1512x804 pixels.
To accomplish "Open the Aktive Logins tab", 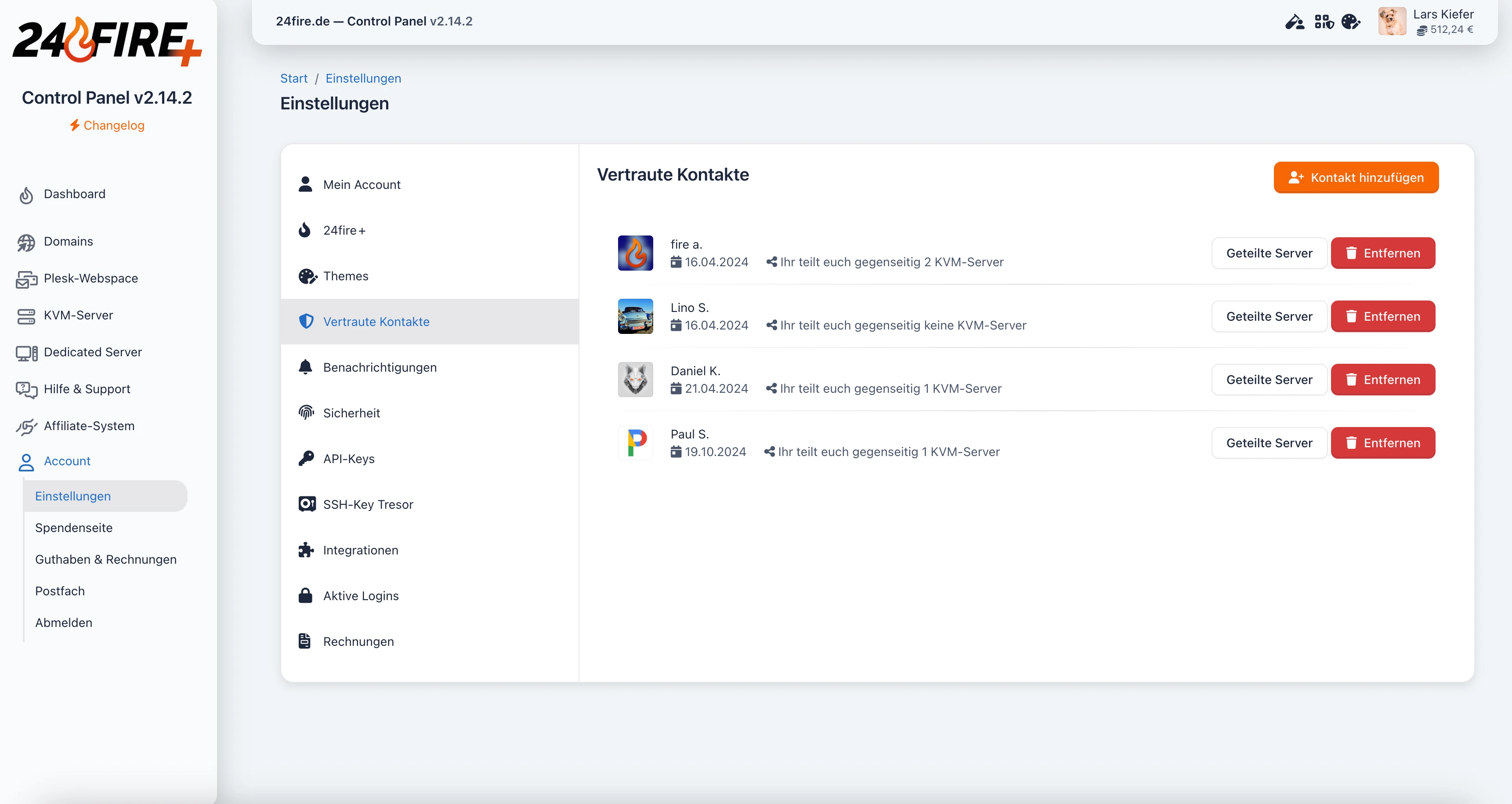I will point(430,596).
